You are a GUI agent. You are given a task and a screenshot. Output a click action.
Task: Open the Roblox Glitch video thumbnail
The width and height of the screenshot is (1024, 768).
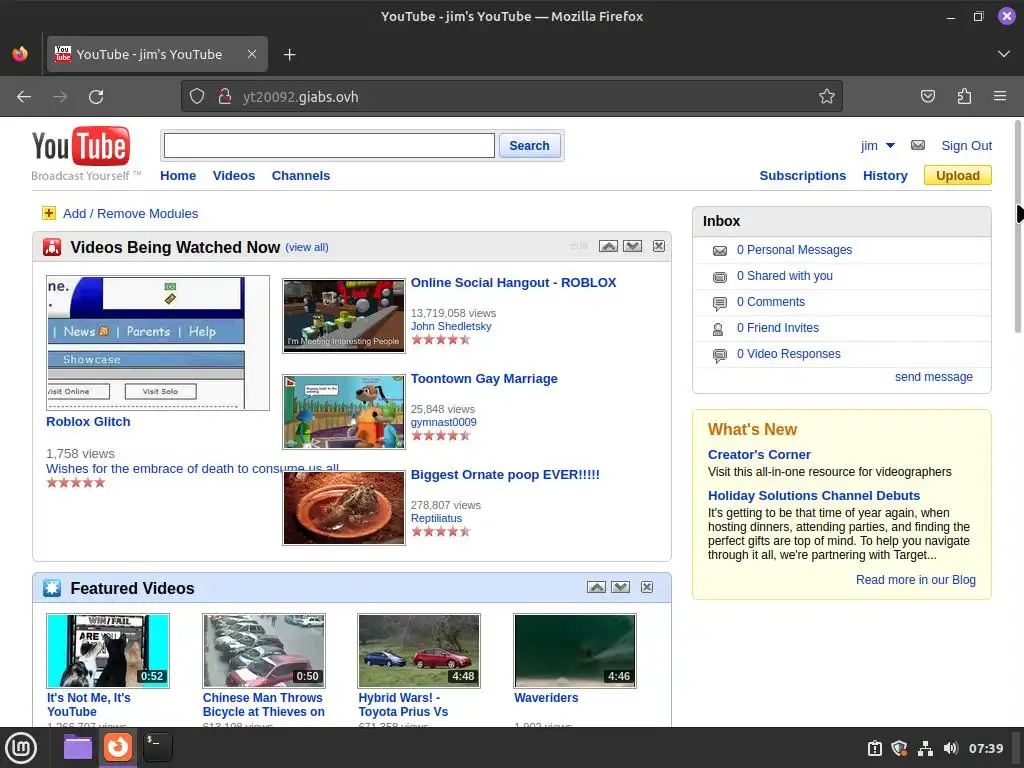tap(157, 343)
